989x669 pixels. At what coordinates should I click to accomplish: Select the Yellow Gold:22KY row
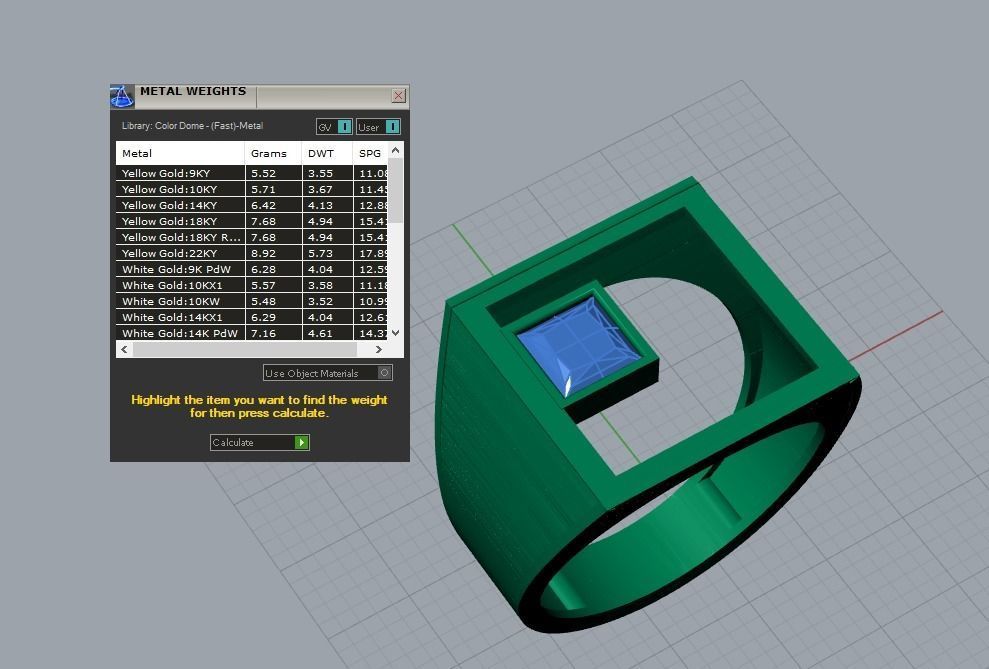251,253
